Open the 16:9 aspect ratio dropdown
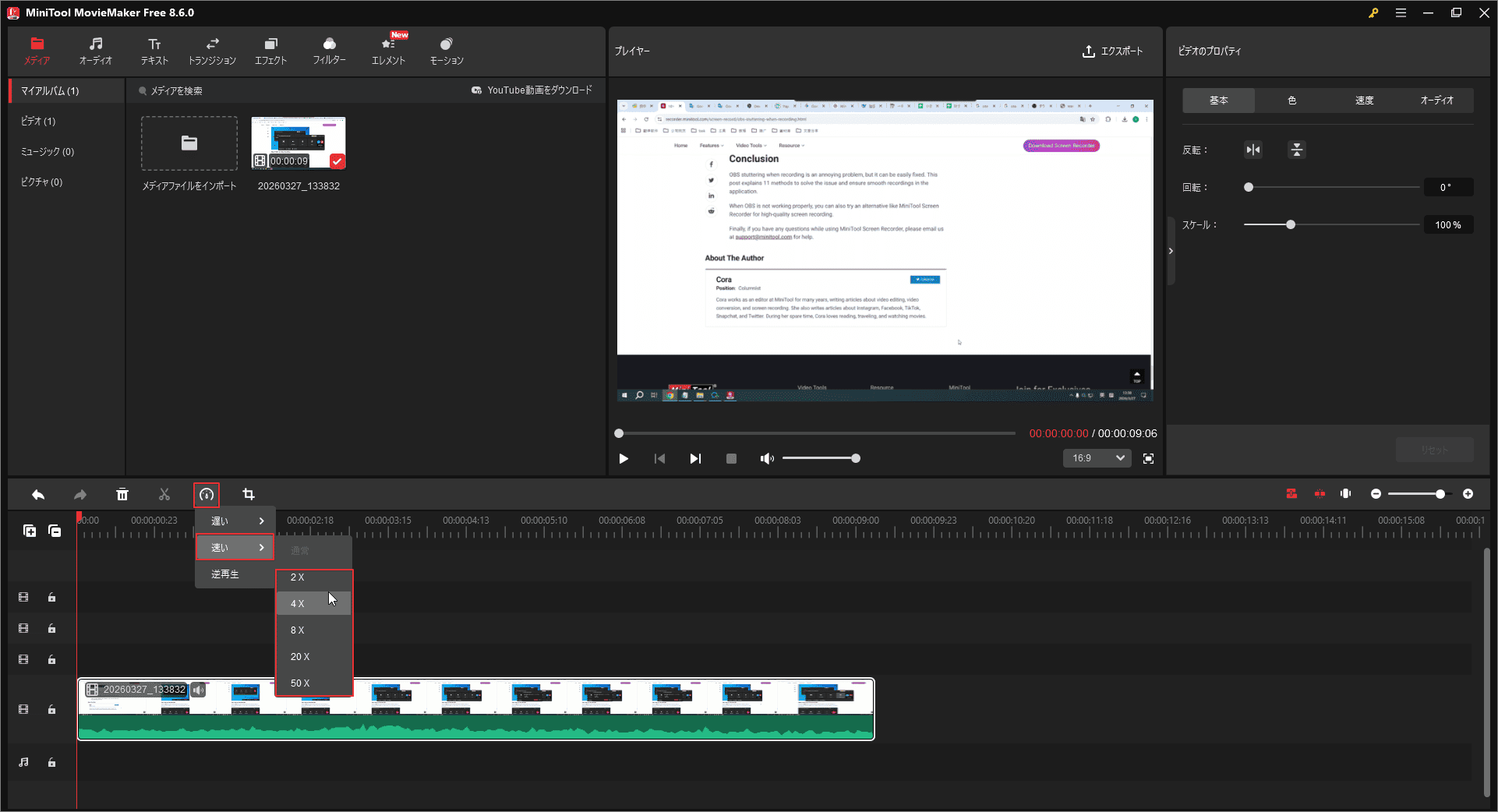Viewport: 1498px width, 812px height. (1097, 458)
